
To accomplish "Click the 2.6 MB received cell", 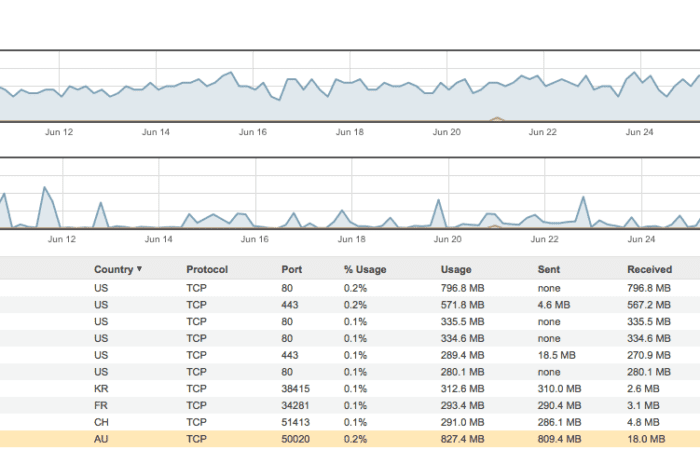I will (643, 388).
